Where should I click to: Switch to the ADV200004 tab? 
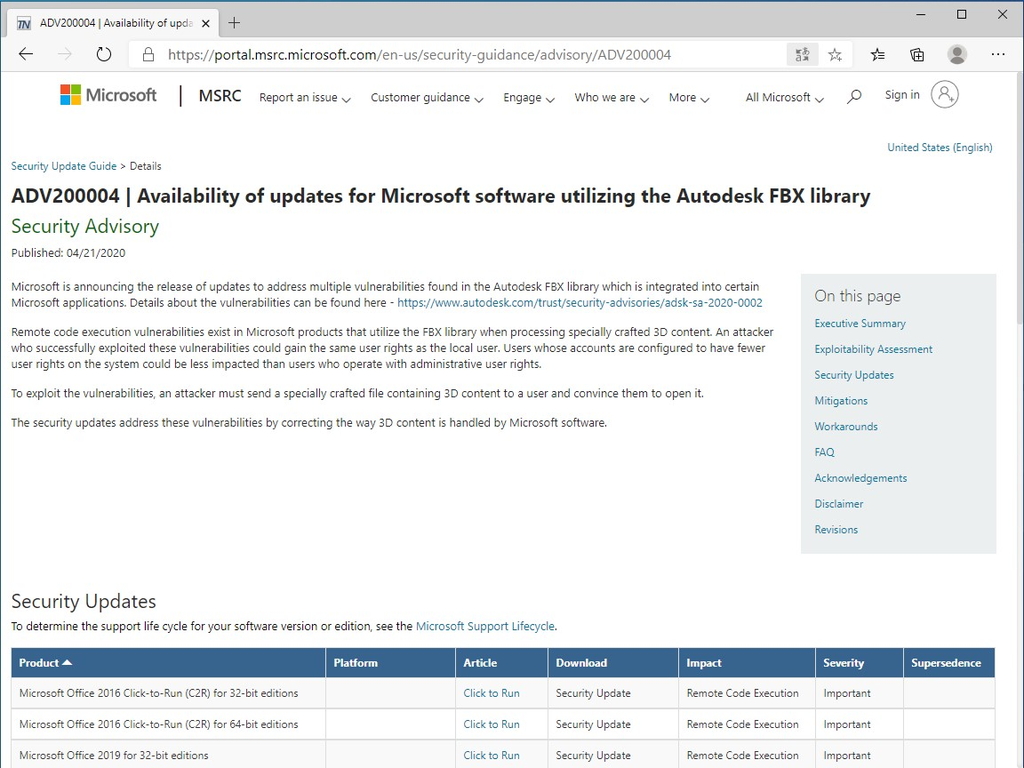point(112,22)
